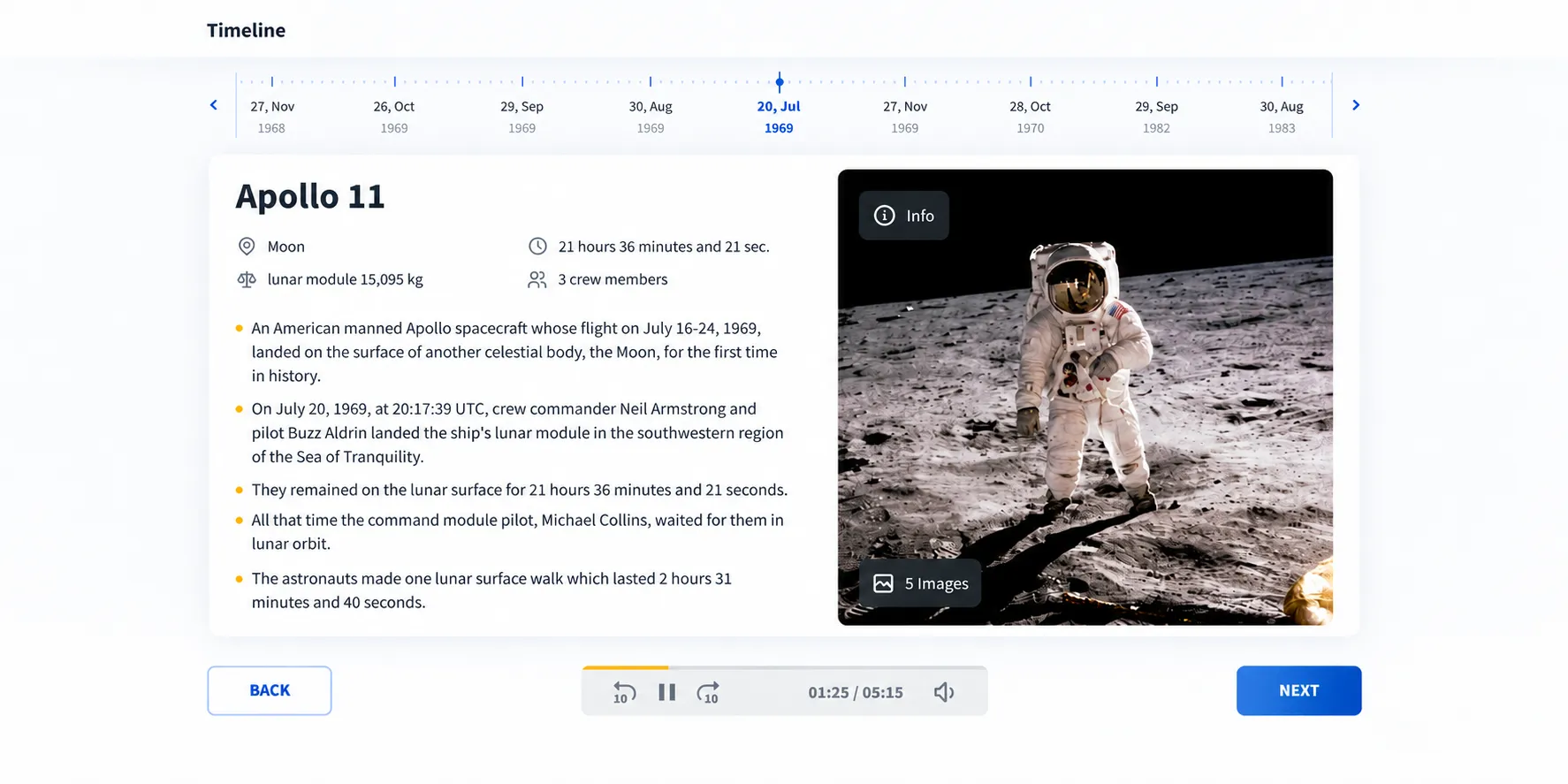Select 27, Nov 1968 on the timeline

pos(271,117)
